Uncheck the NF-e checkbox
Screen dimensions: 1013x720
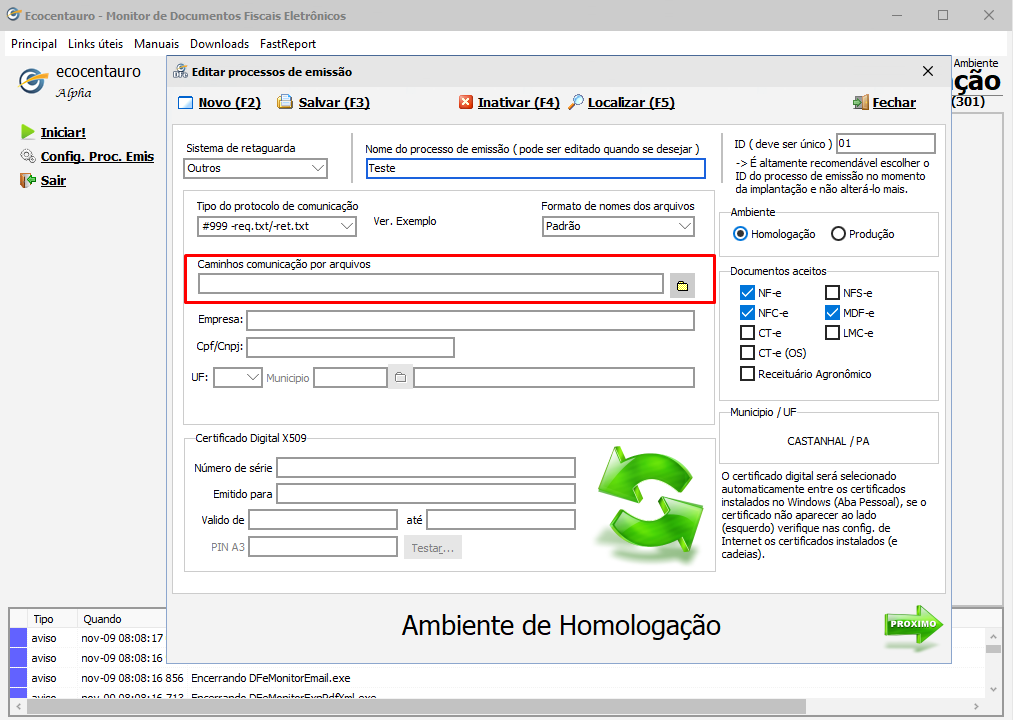(x=747, y=293)
